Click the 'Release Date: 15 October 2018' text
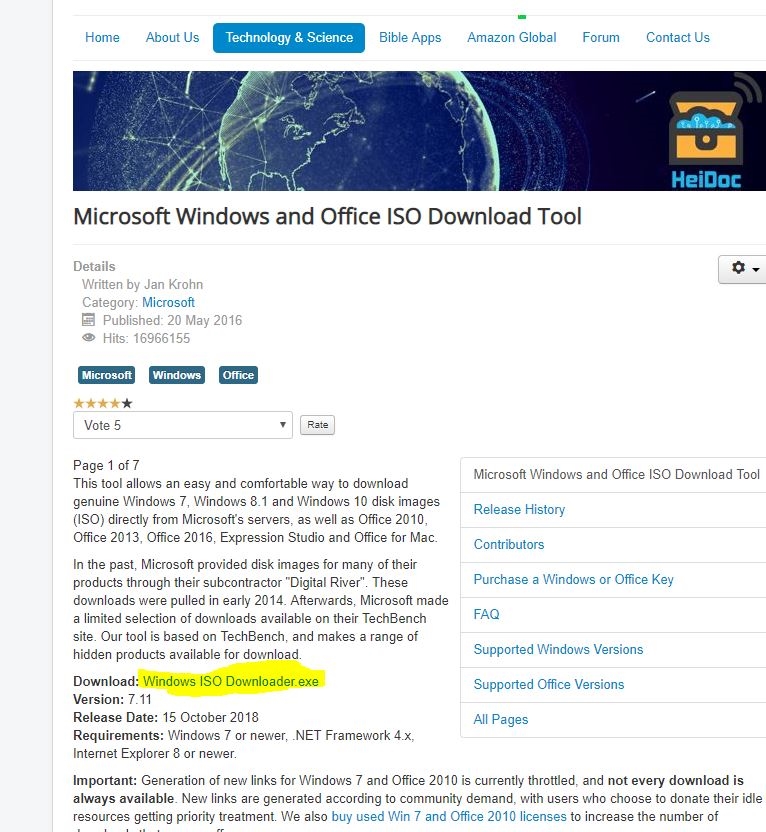The height and width of the screenshot is (832, 766). pyautogui.click(x=166, y=717)
